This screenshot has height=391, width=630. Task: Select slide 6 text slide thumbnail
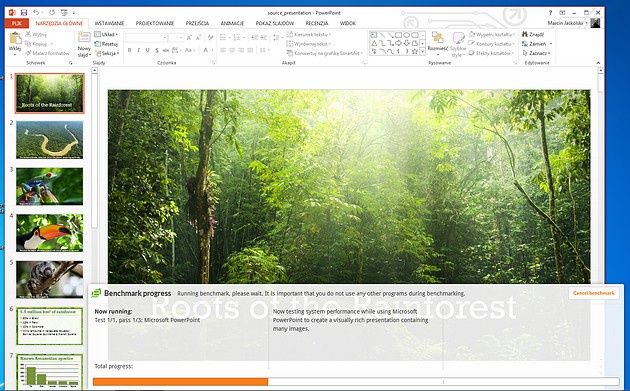[x=49, y=326]
